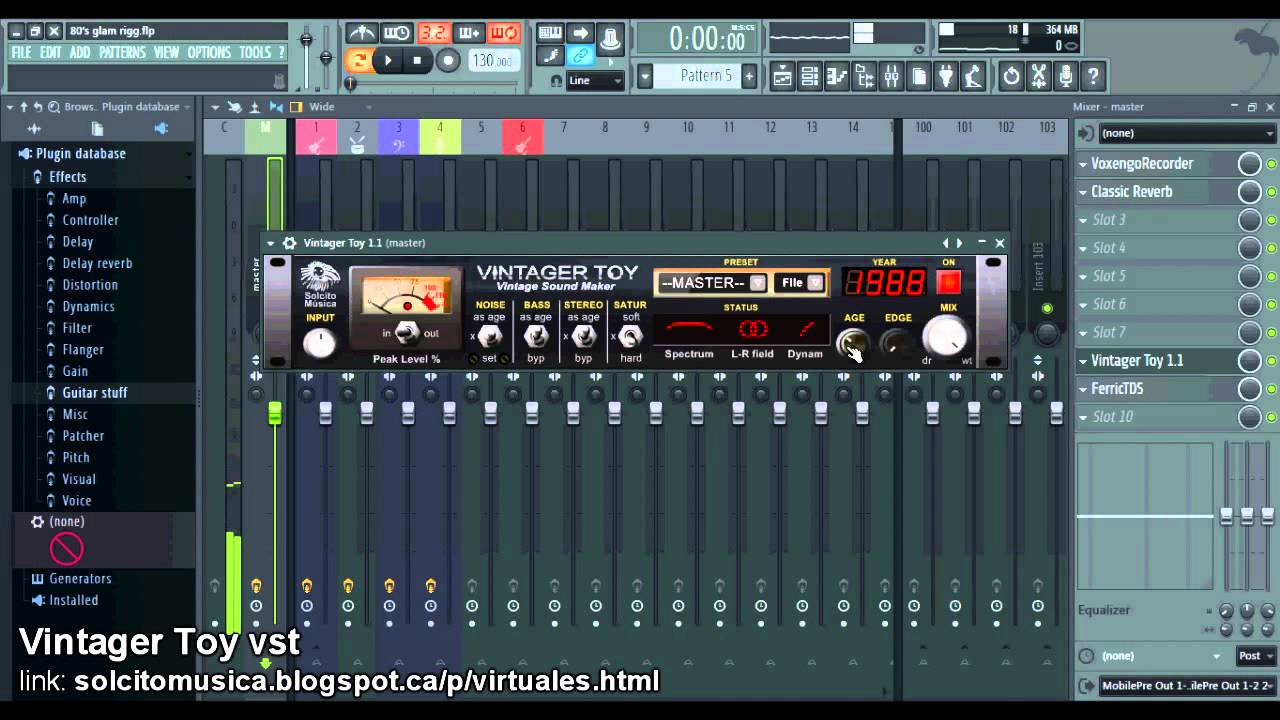Flip the SATUR soft/hard switch
Image resolution: width=1280 pixels, height=720 pixels.
[x=630, y=337]
